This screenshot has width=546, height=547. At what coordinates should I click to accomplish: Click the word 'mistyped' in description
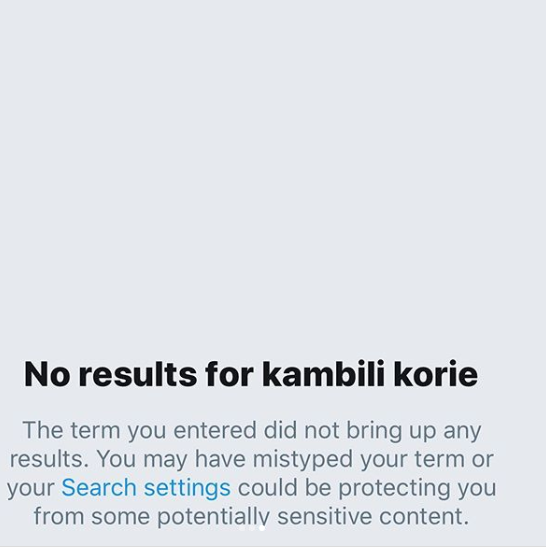point(302,459)
